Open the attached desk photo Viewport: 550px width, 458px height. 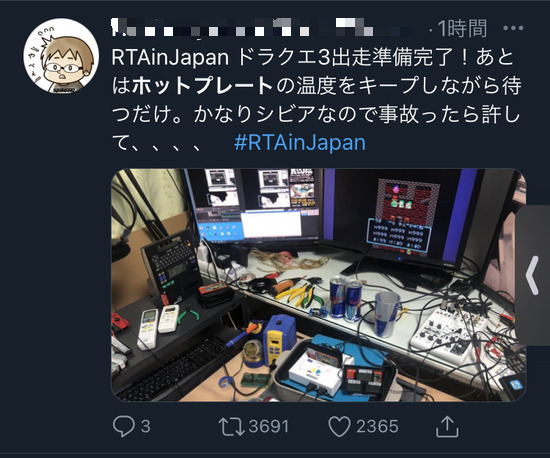(x=318, y=285)
